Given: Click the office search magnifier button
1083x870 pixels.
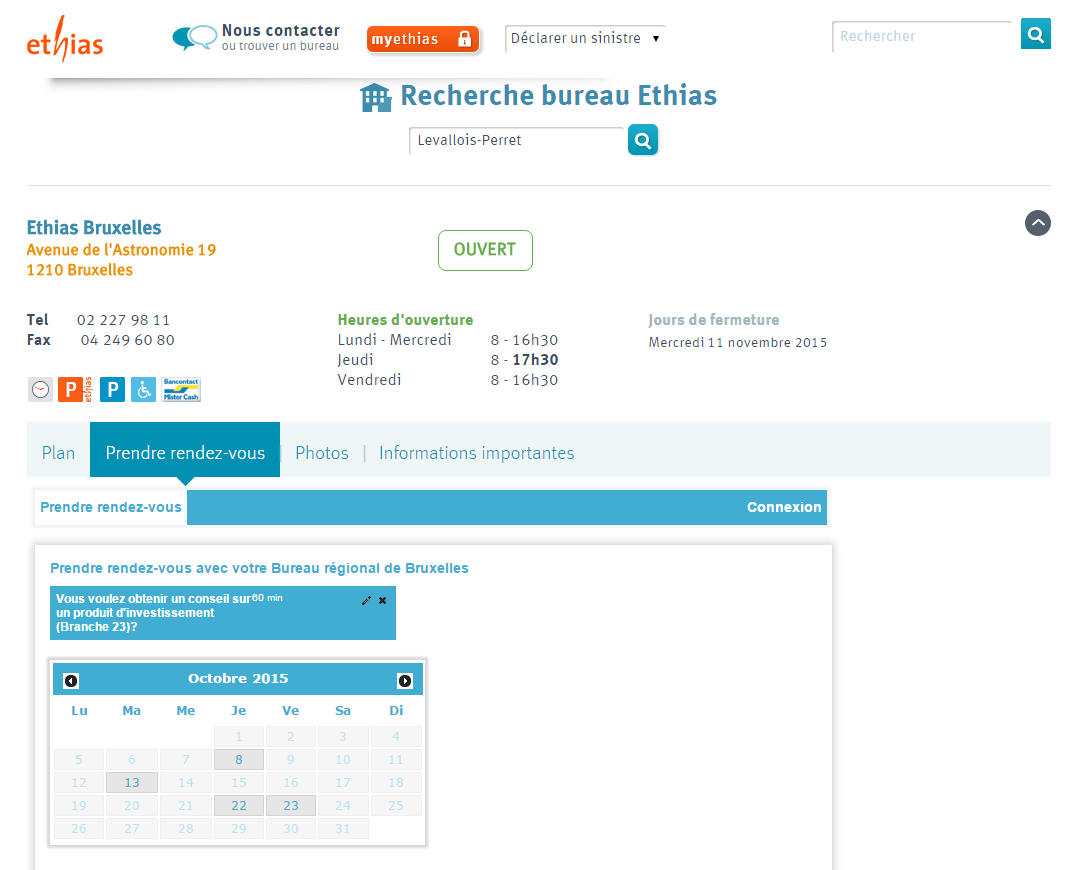Looking at the screenshot, I should (x=642, y=140).
